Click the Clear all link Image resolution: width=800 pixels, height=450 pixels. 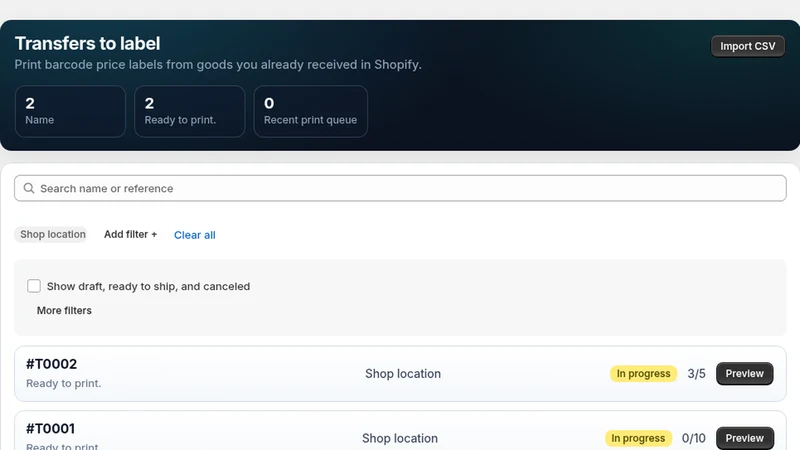(194, 235)
